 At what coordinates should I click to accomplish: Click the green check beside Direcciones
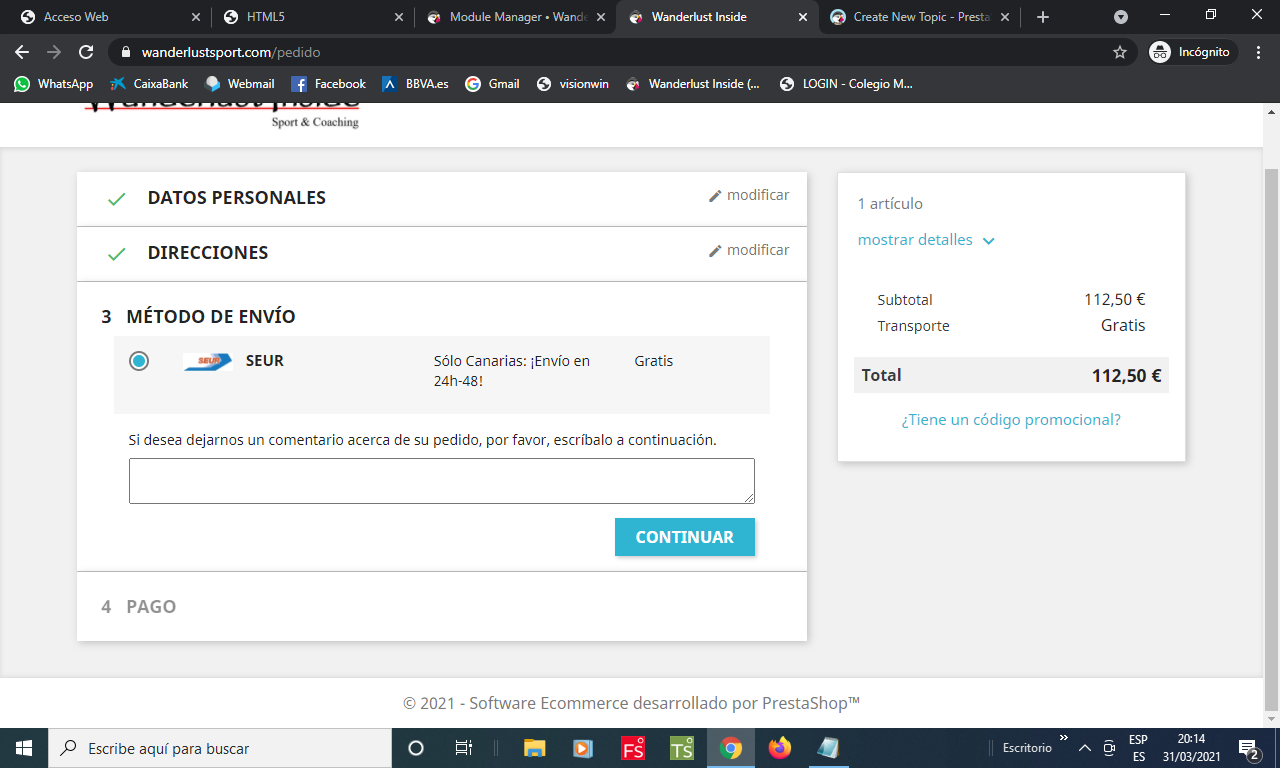[117, 254]
